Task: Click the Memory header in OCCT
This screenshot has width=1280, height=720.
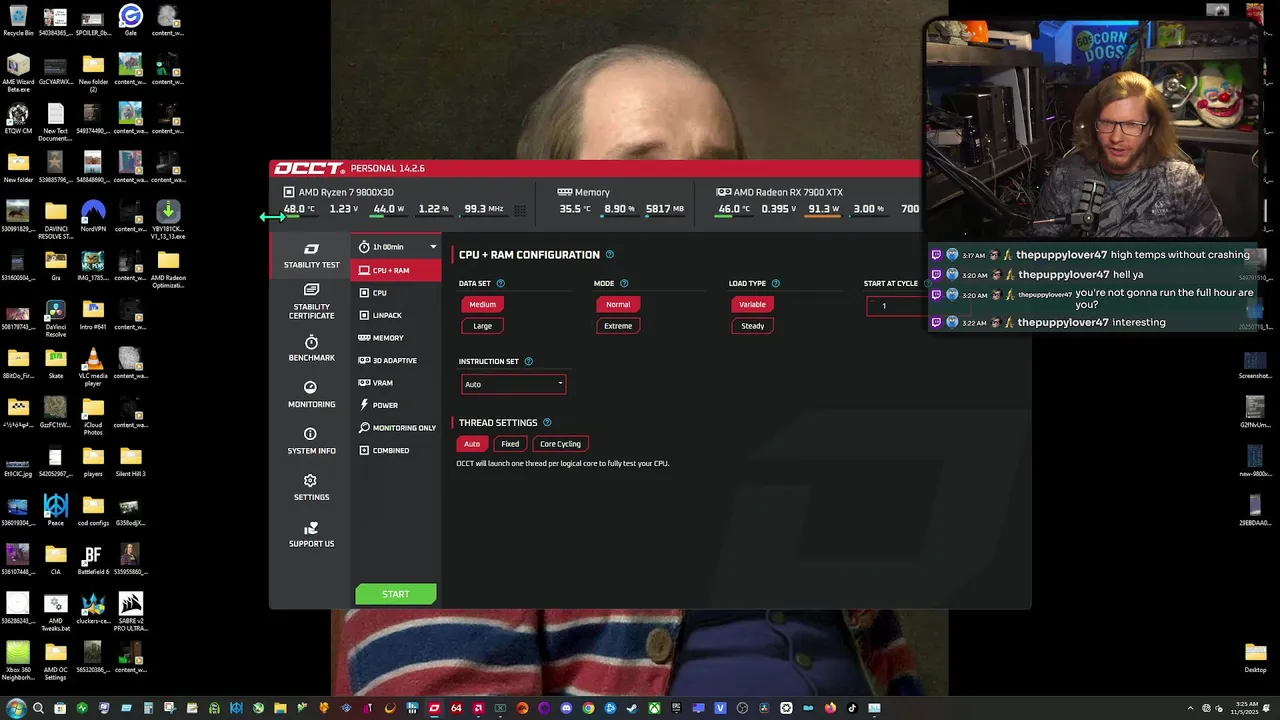Action: pyautogui.click(x=583, y=192)
